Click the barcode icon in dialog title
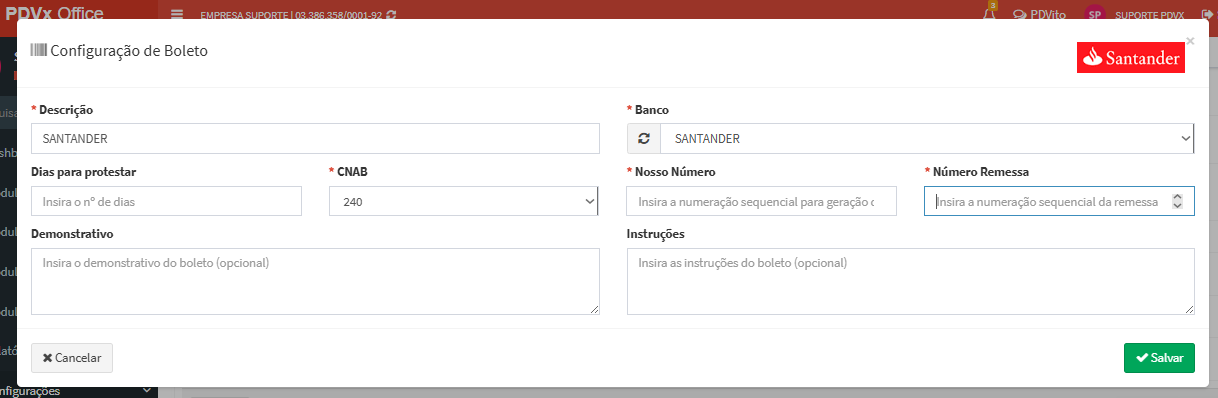The height and width of the screenshot is (398, 1218). point(39,49)
